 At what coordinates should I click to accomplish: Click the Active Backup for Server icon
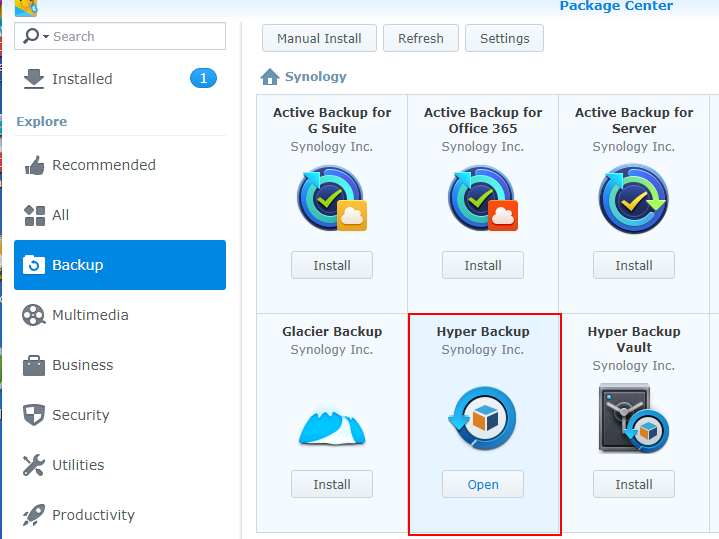(x=634, y=198)
